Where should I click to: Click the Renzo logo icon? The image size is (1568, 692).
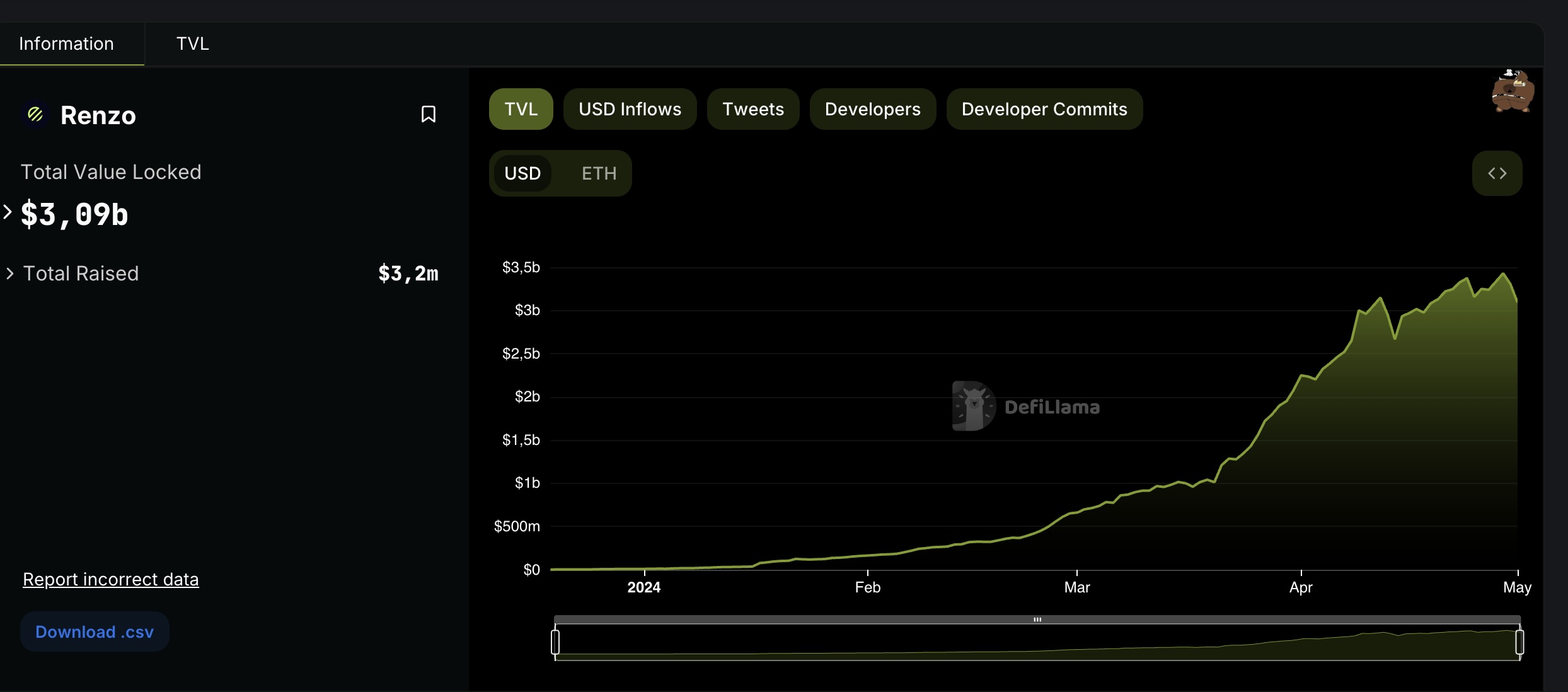[x=35, y=115]
